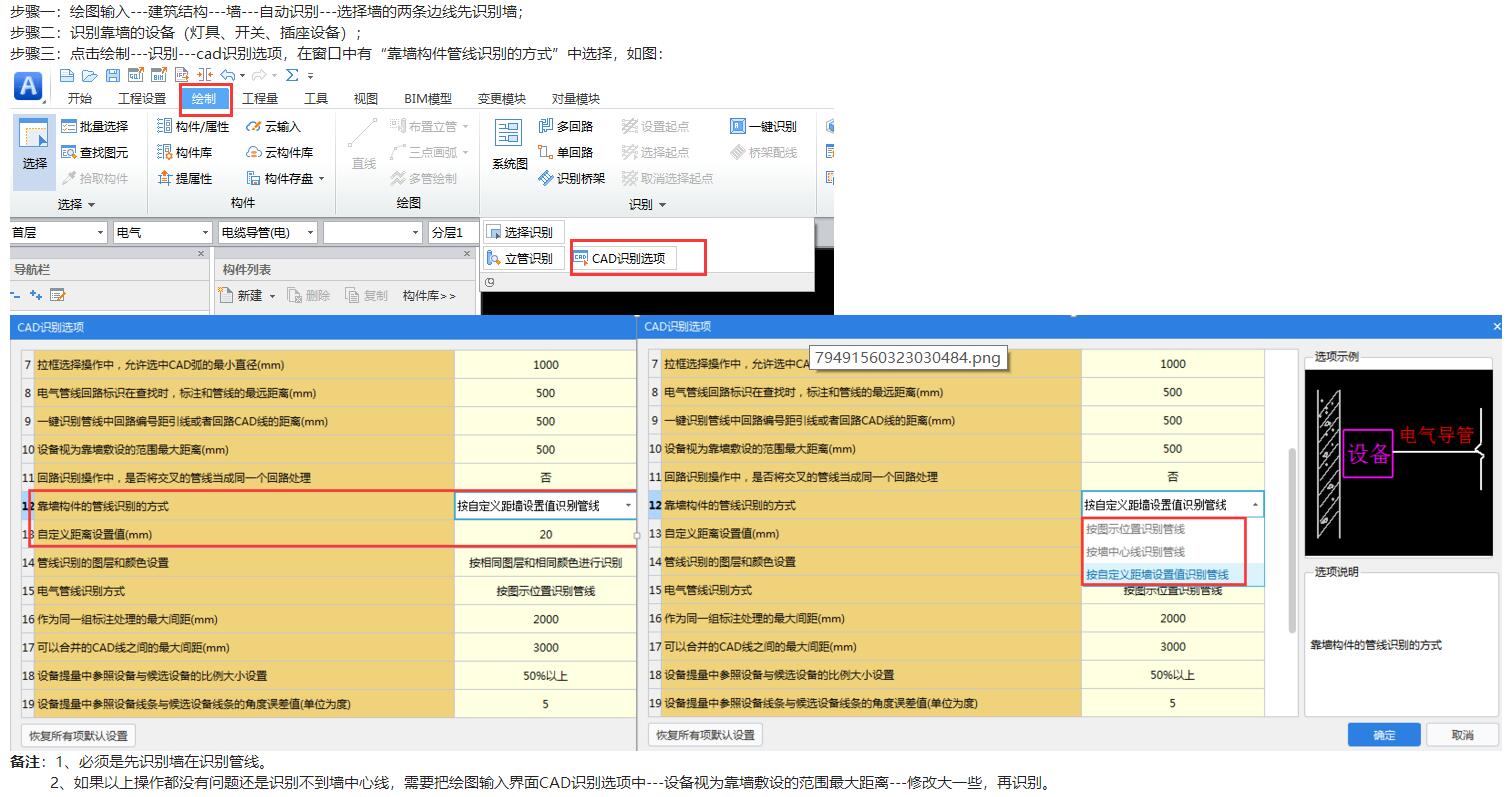Click 取消 in the right CAD识别选项 dialog

tap(1462, 735)
